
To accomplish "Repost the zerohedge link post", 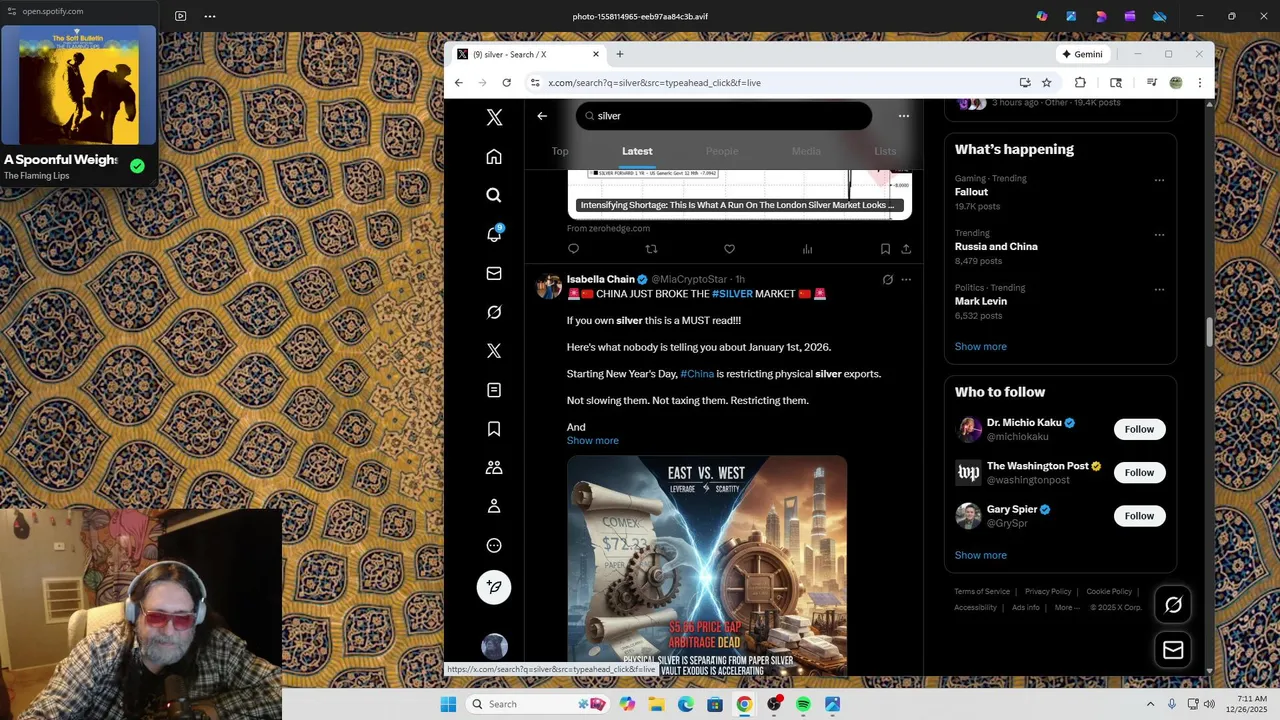I will (651, 249).
